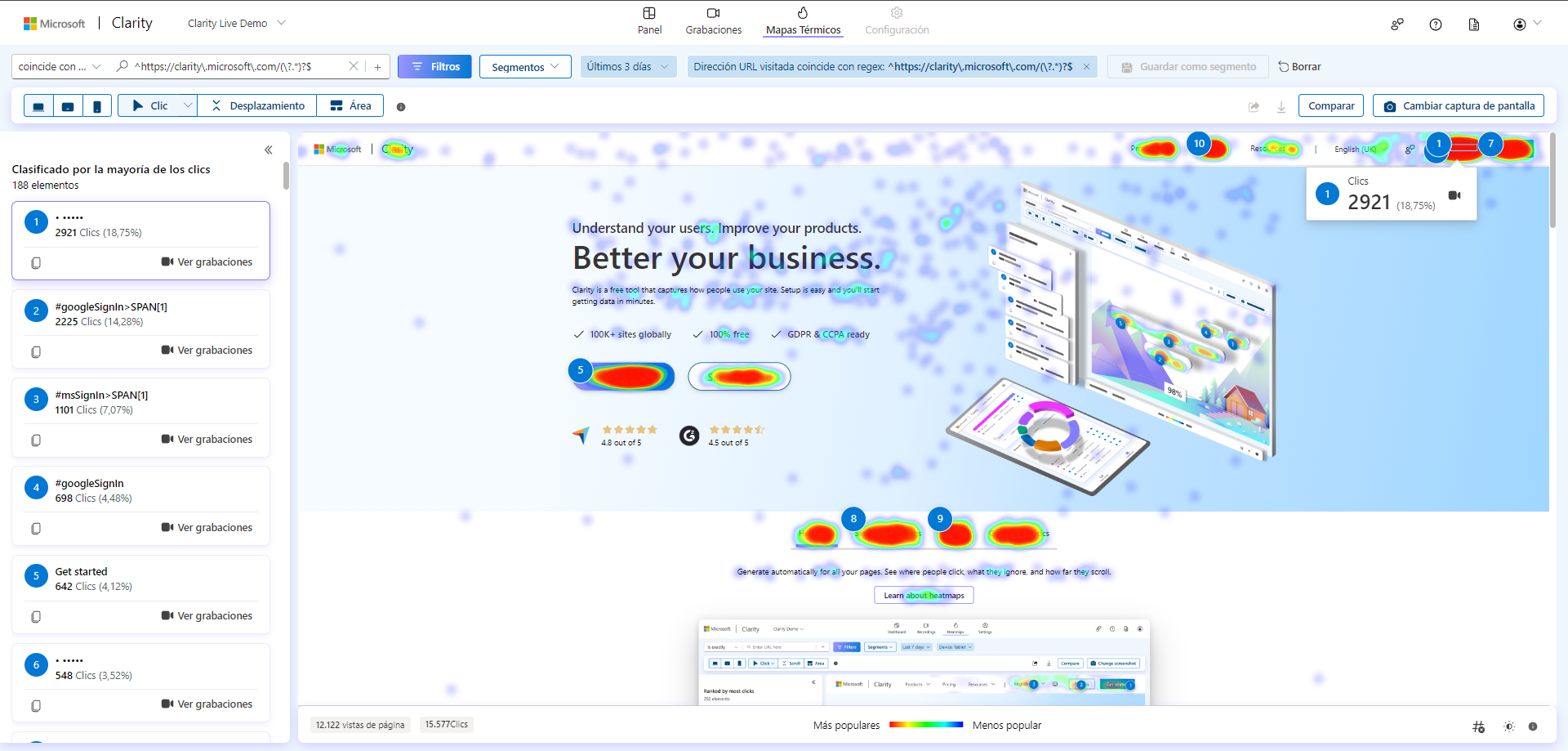Switch heatmap to mobile device view

(x=97, y=106)
